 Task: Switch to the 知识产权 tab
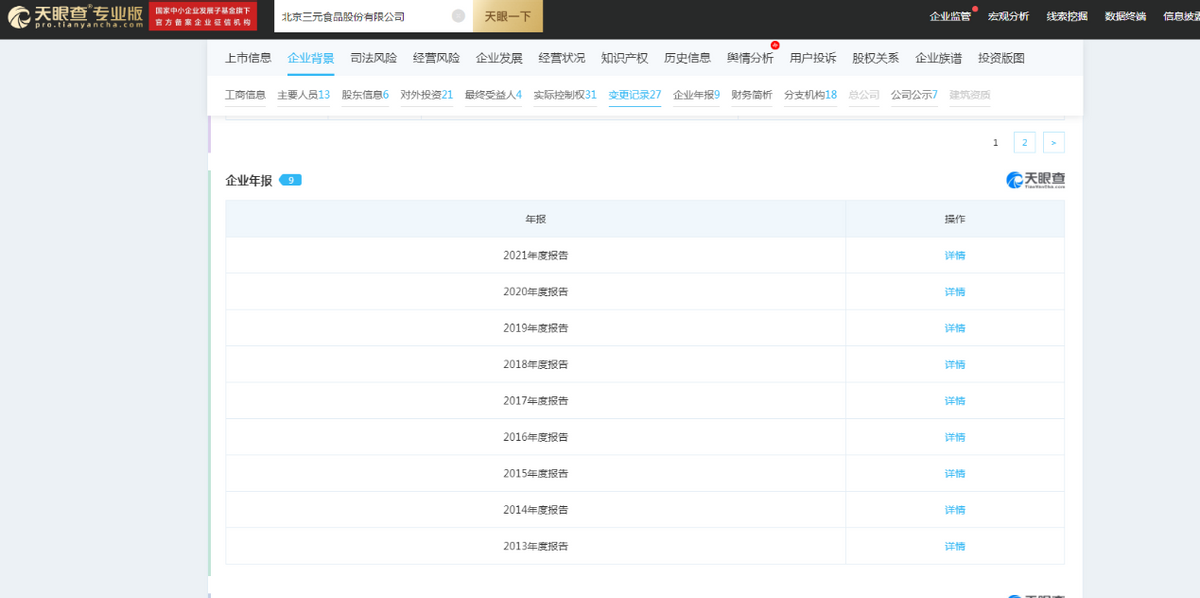[625, 58]
